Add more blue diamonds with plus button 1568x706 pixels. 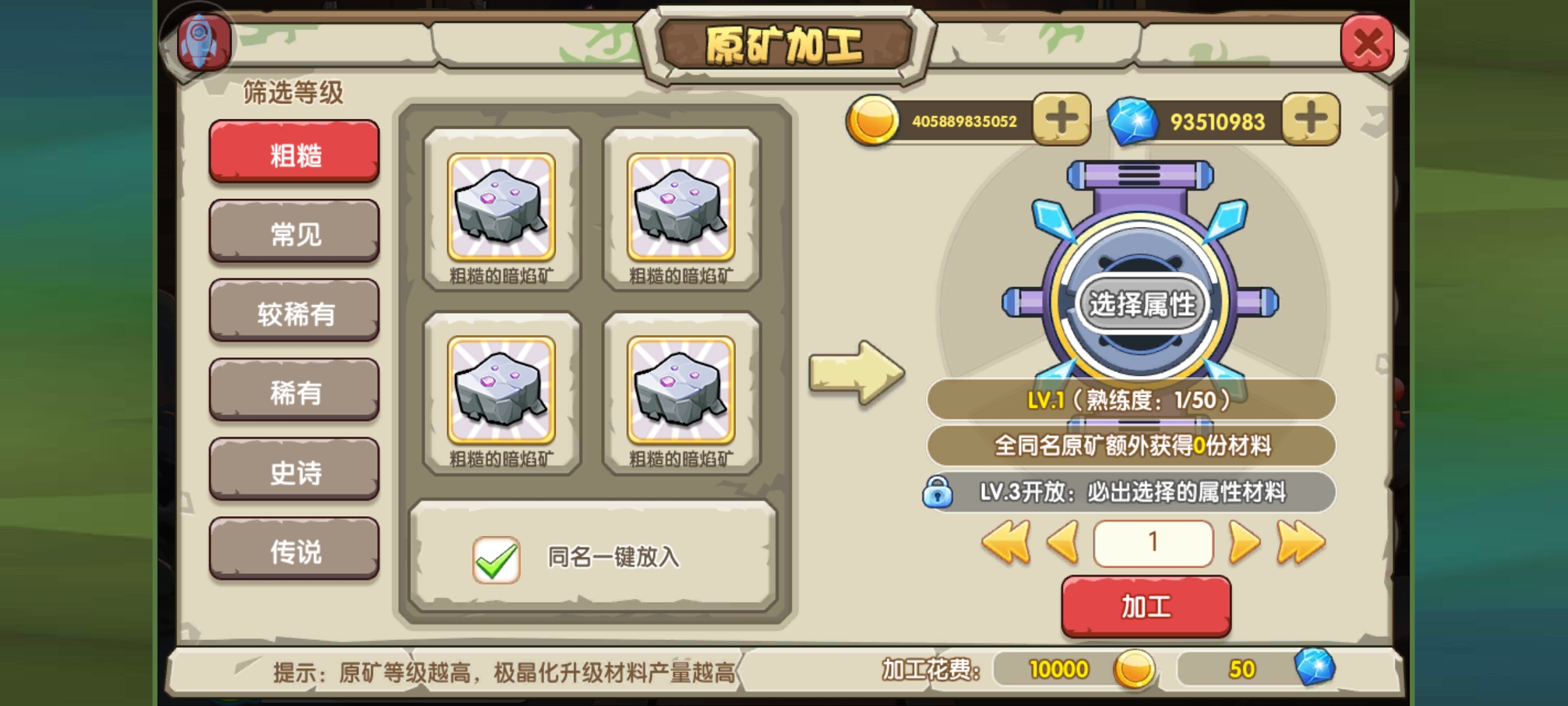click(x=1311, y=119)
